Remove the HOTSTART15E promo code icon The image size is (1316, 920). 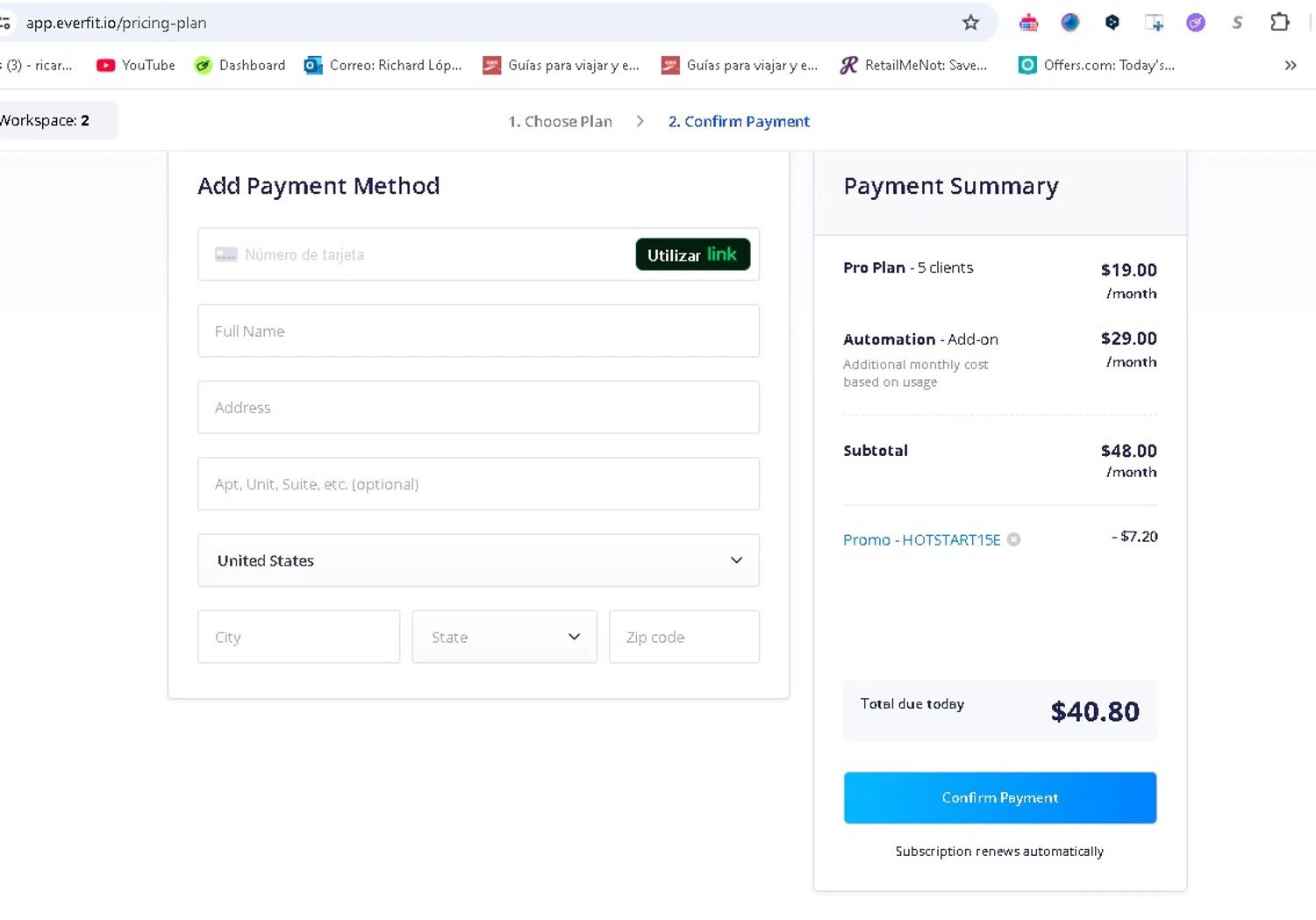(1013, 539)
